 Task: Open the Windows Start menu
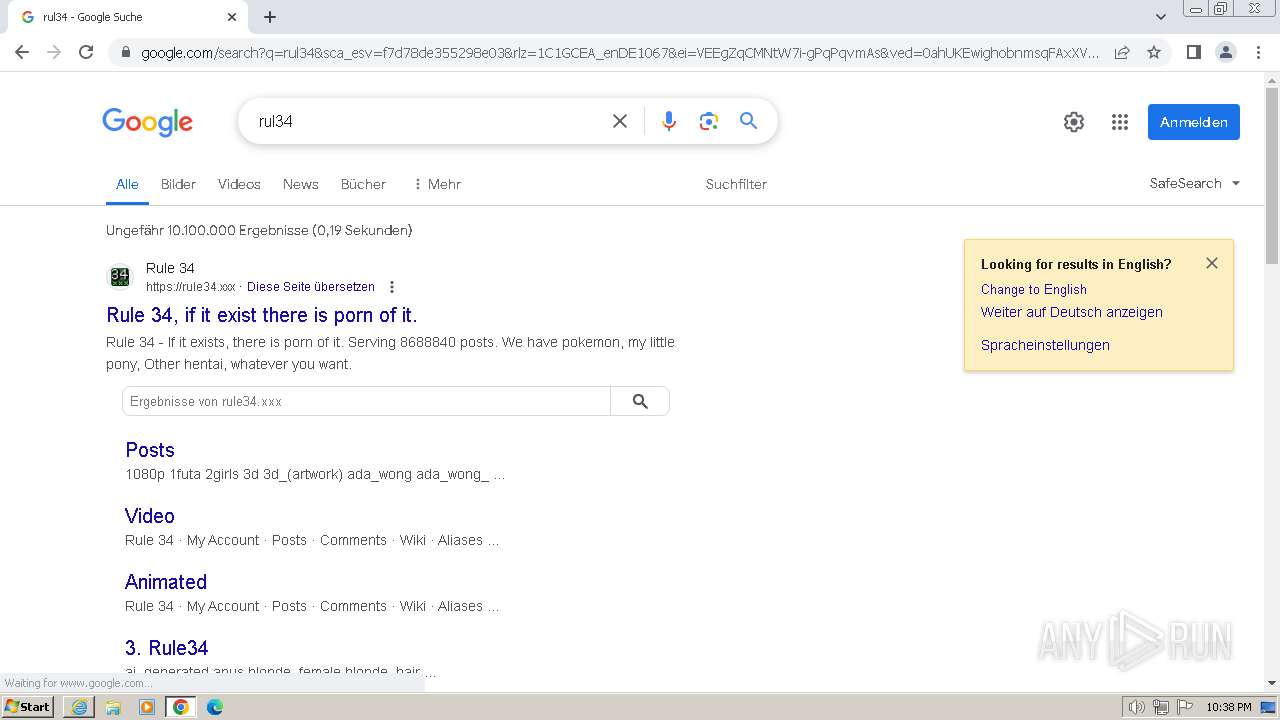pos(28,707)
